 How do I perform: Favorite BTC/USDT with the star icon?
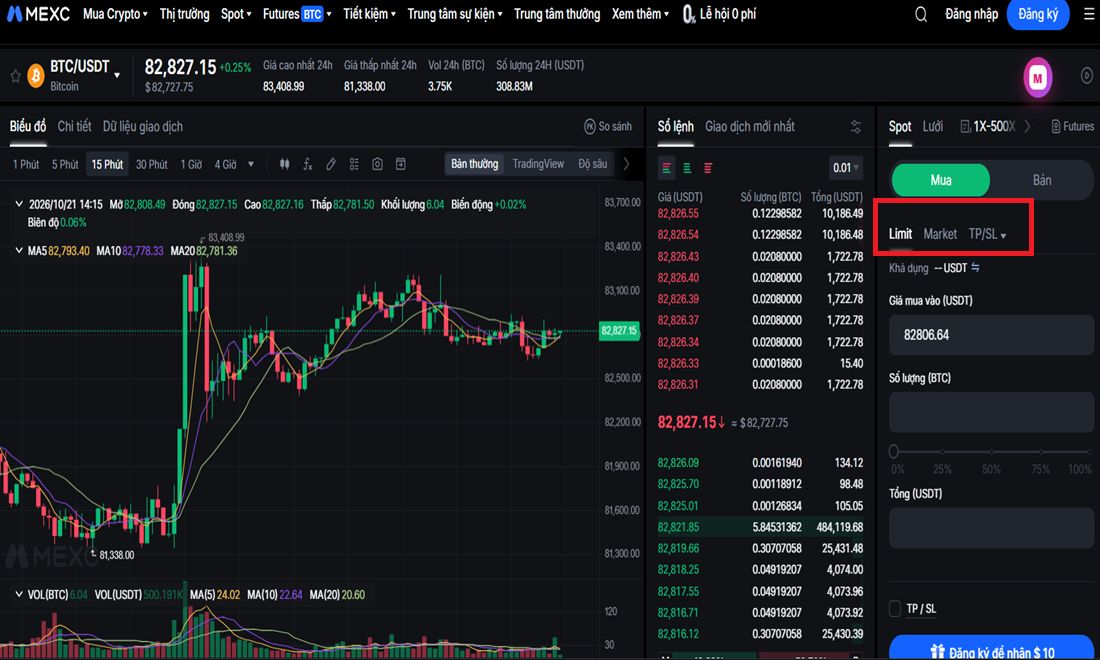(x=15, y=75)
